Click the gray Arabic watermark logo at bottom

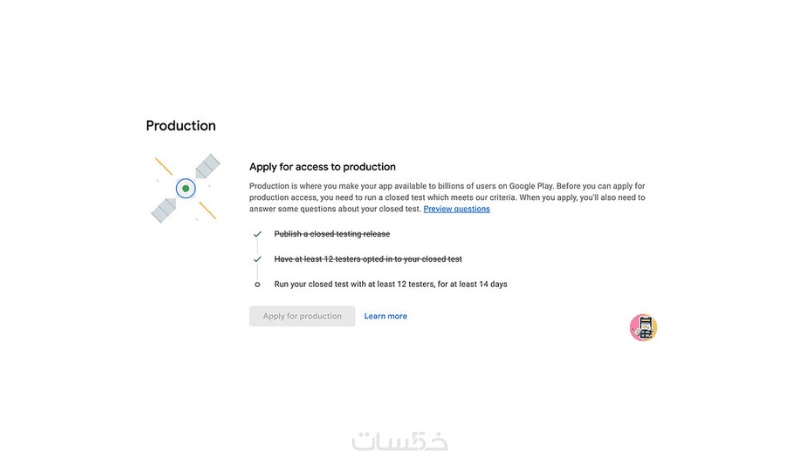[399, 441]
